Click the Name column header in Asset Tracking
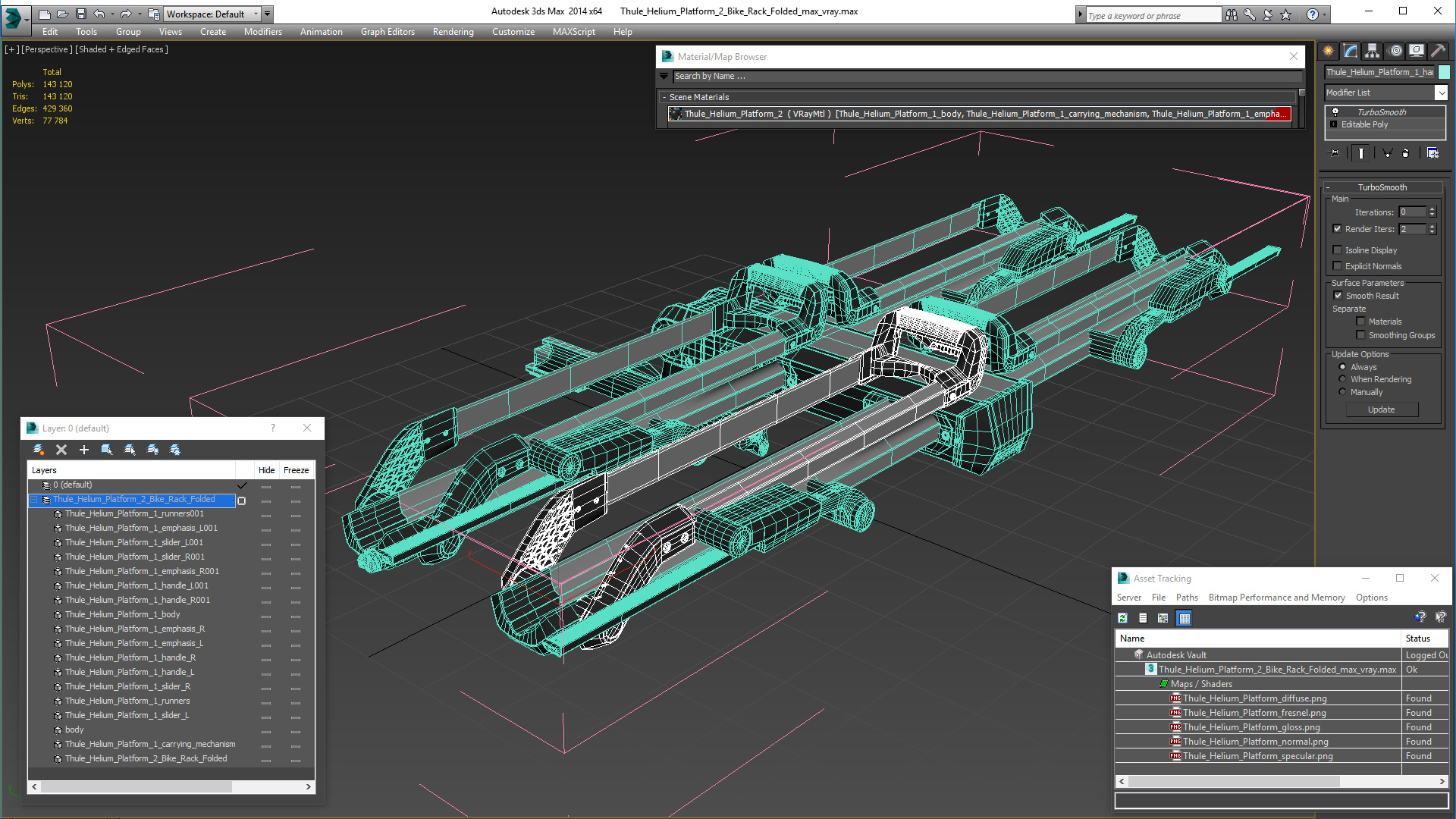This screenshot has width=1456, height=819. click(1257, 639)
